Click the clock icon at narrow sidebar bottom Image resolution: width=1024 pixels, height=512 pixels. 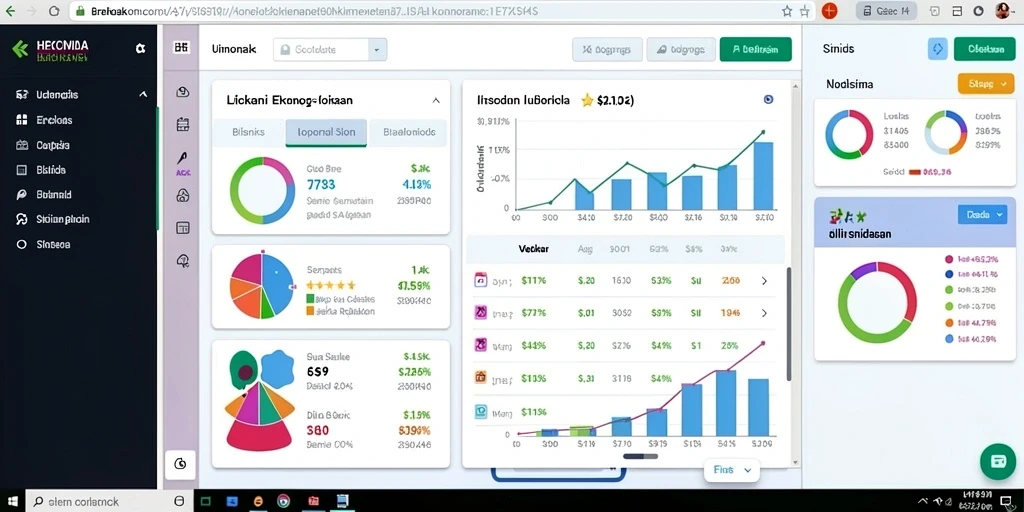(181, 464)
